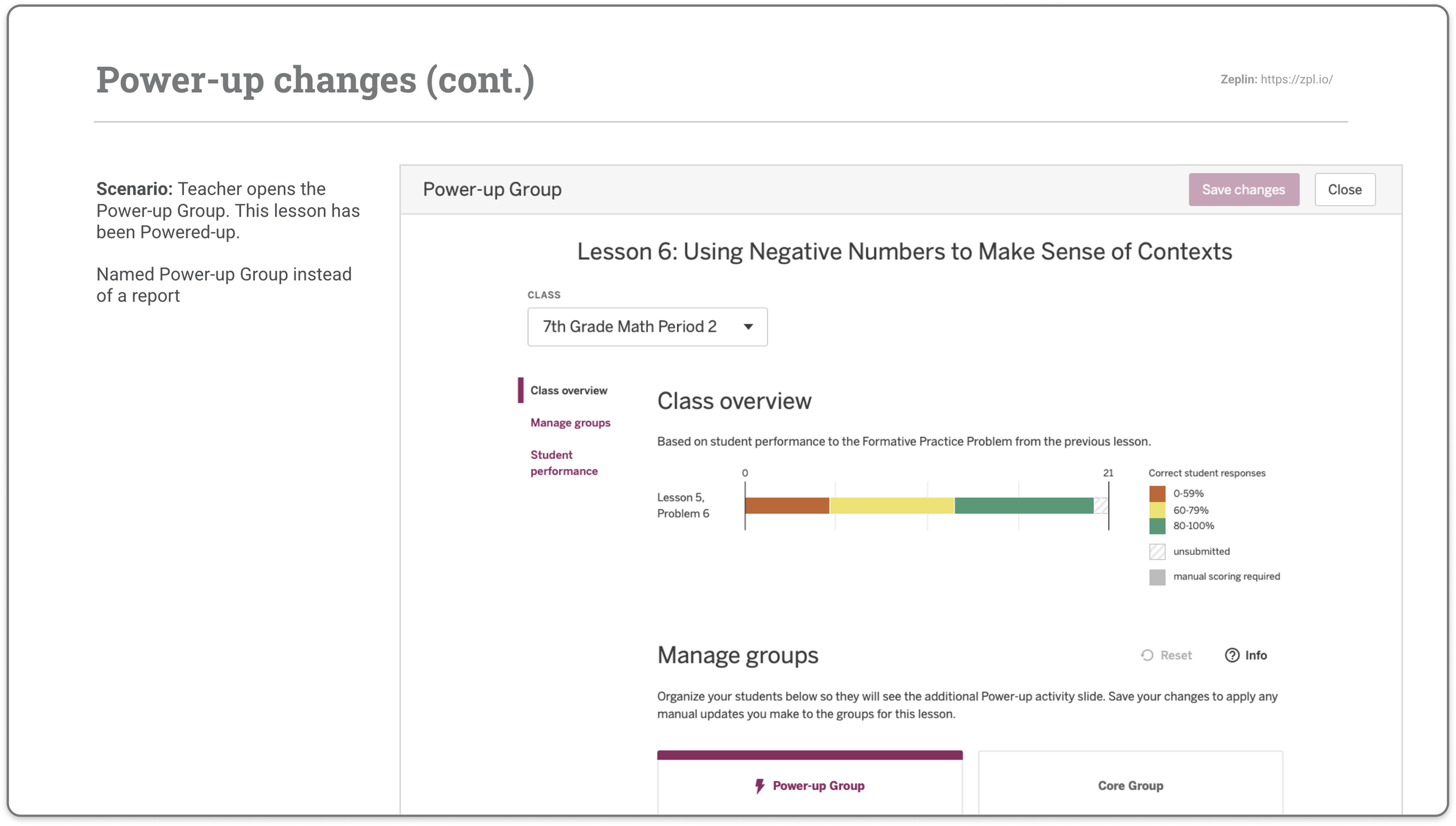1456x826 pixels.
Task: Click the hatched unsubmitted legend swatch
Action: (x=1157, y=551)
